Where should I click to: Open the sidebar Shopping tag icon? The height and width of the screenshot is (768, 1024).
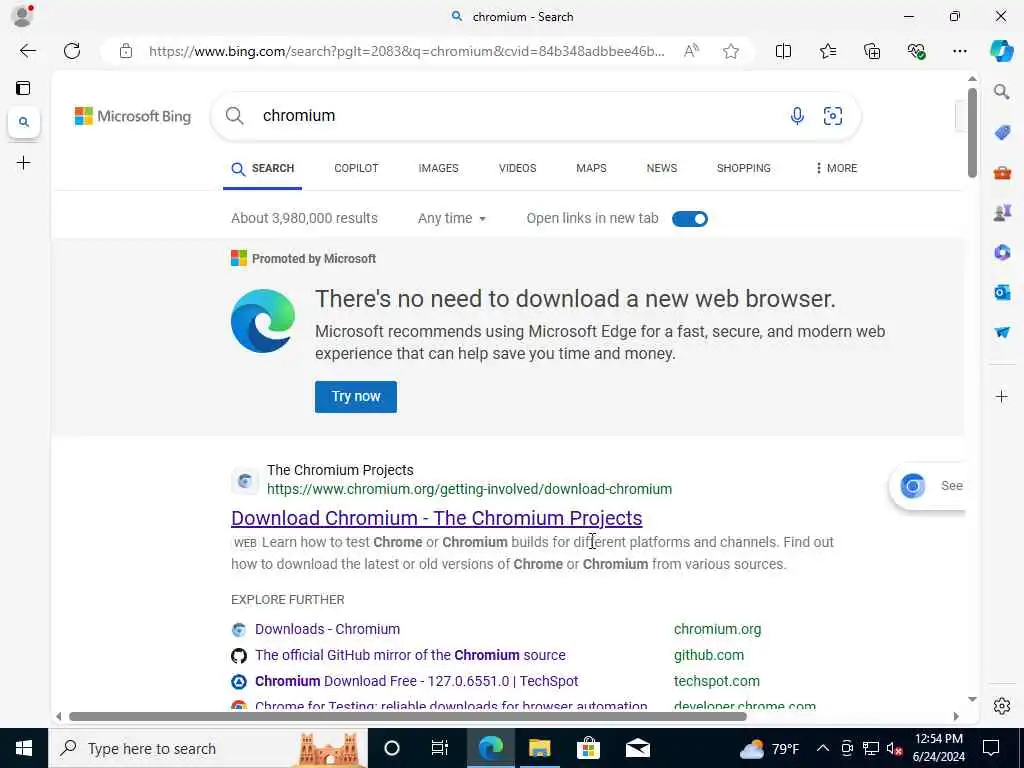(1002, 133)
